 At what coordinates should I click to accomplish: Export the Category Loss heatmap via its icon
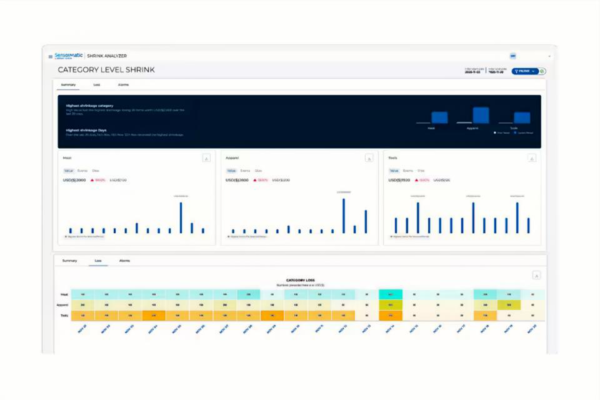point(536,276)
